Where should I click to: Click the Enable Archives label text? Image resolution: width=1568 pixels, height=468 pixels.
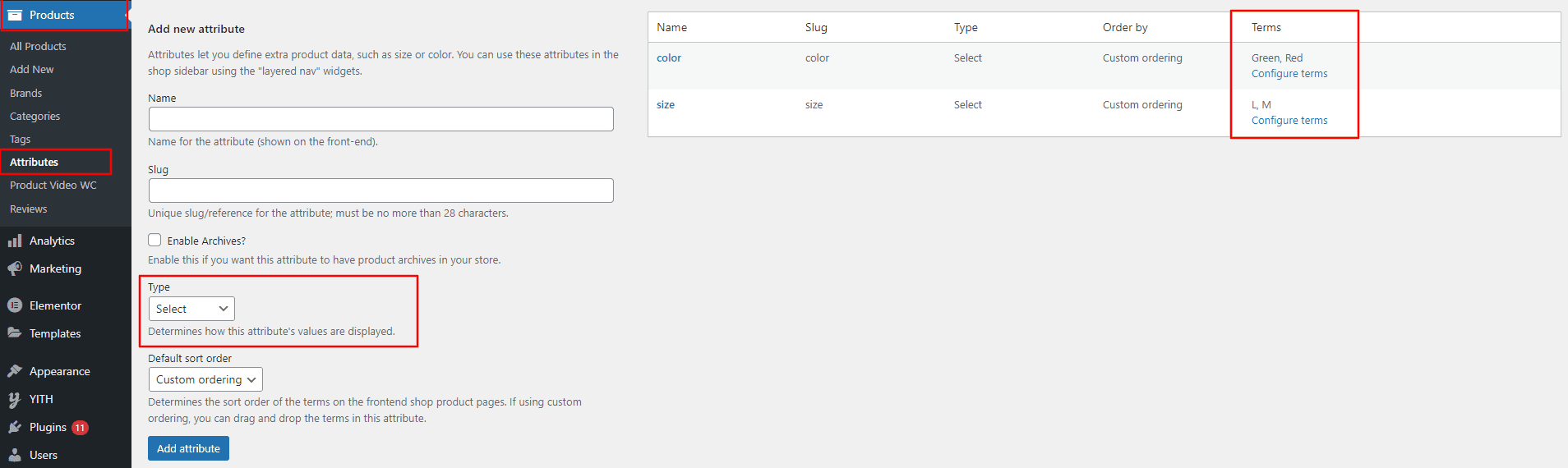coord(206,241)
